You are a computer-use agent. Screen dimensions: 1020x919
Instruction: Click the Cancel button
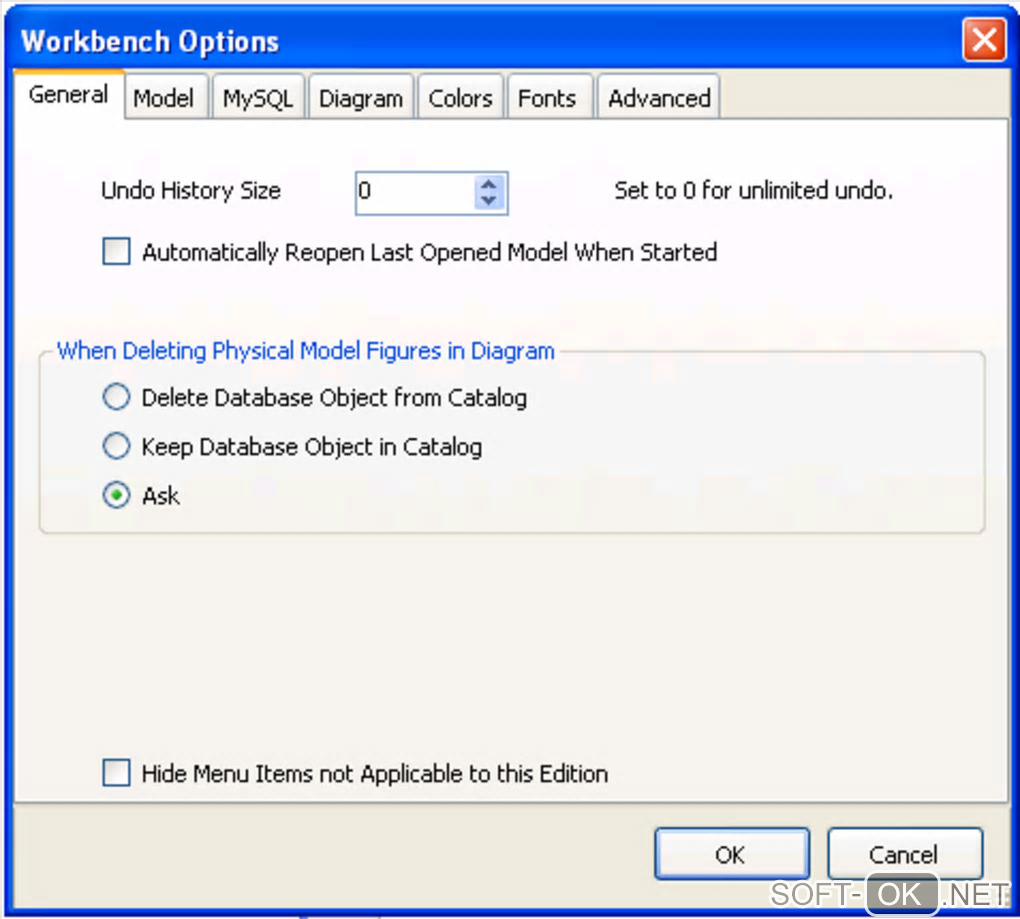(904, 855)
